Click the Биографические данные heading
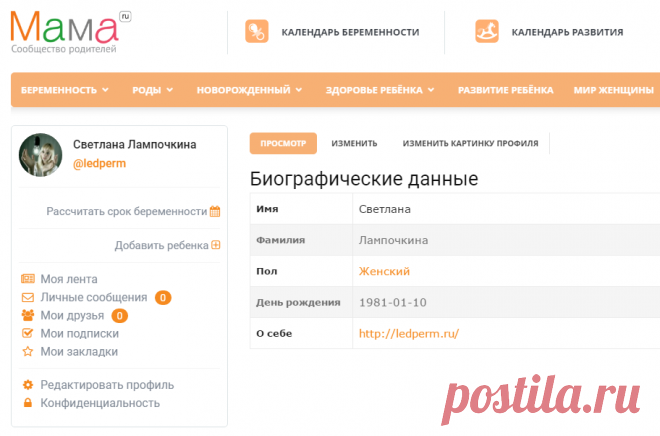 pyautogui.click(x=364, y=179)
